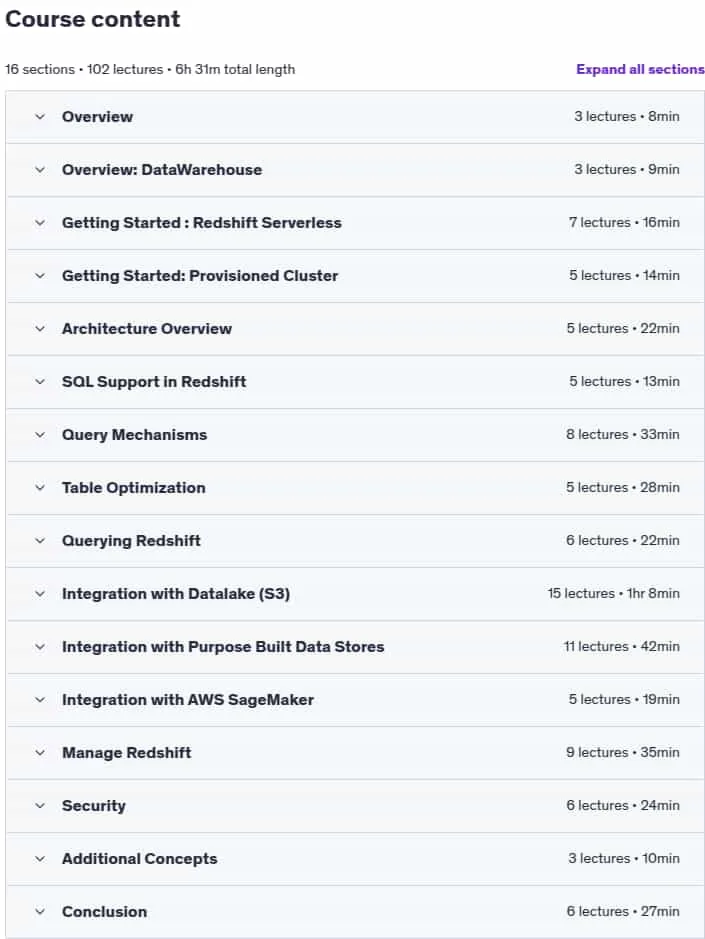Open Getting Started: Redshift Serverless chevron
This screenshot has width=705, height=939.
tap(40, 223)
